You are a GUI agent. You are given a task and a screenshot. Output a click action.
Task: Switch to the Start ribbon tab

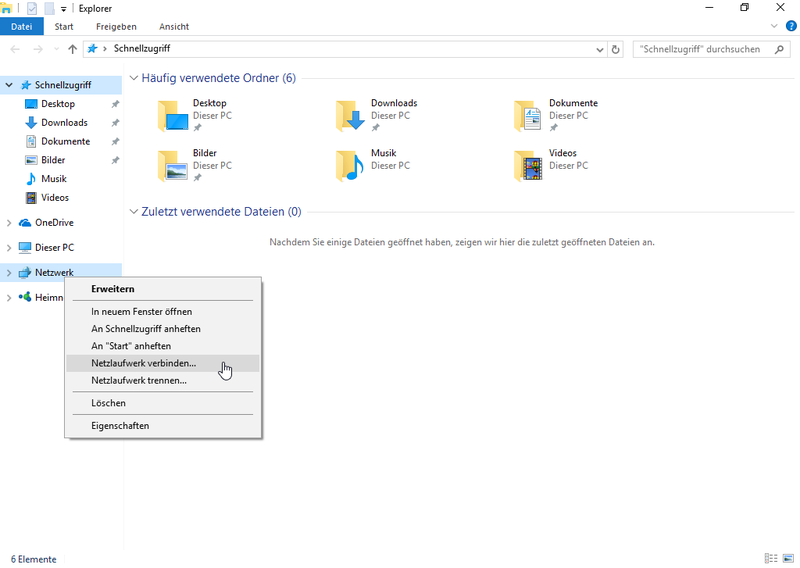point(64,27)
